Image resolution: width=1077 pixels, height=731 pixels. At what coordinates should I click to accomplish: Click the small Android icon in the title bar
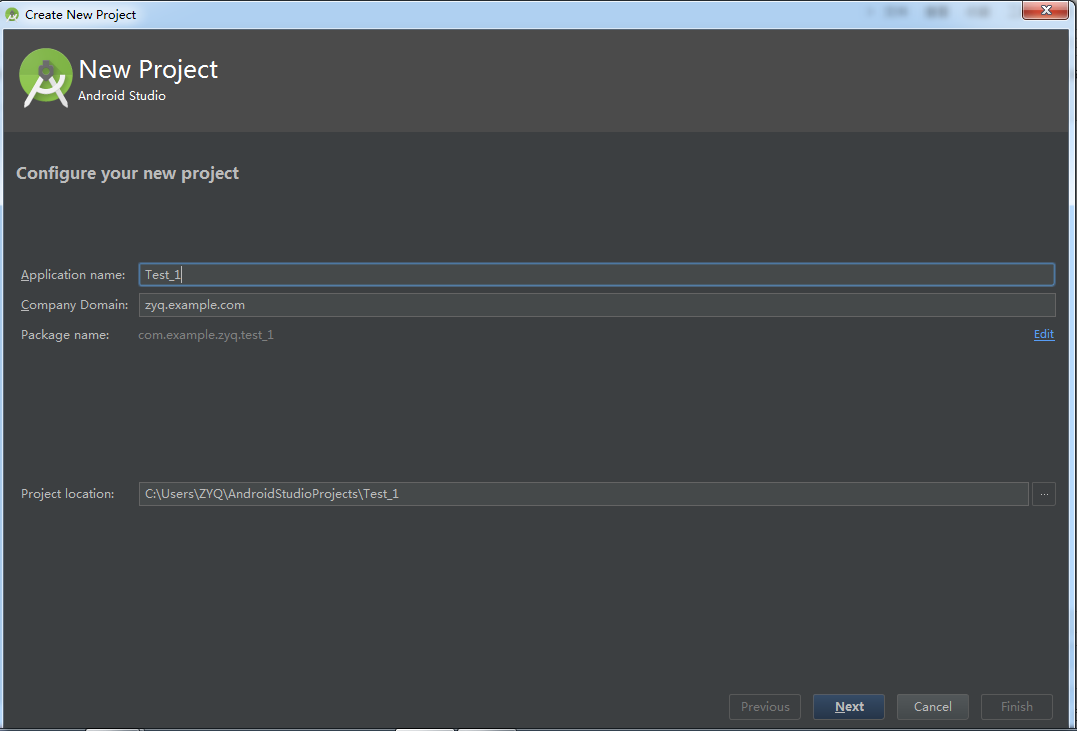(x=12, y=15)
